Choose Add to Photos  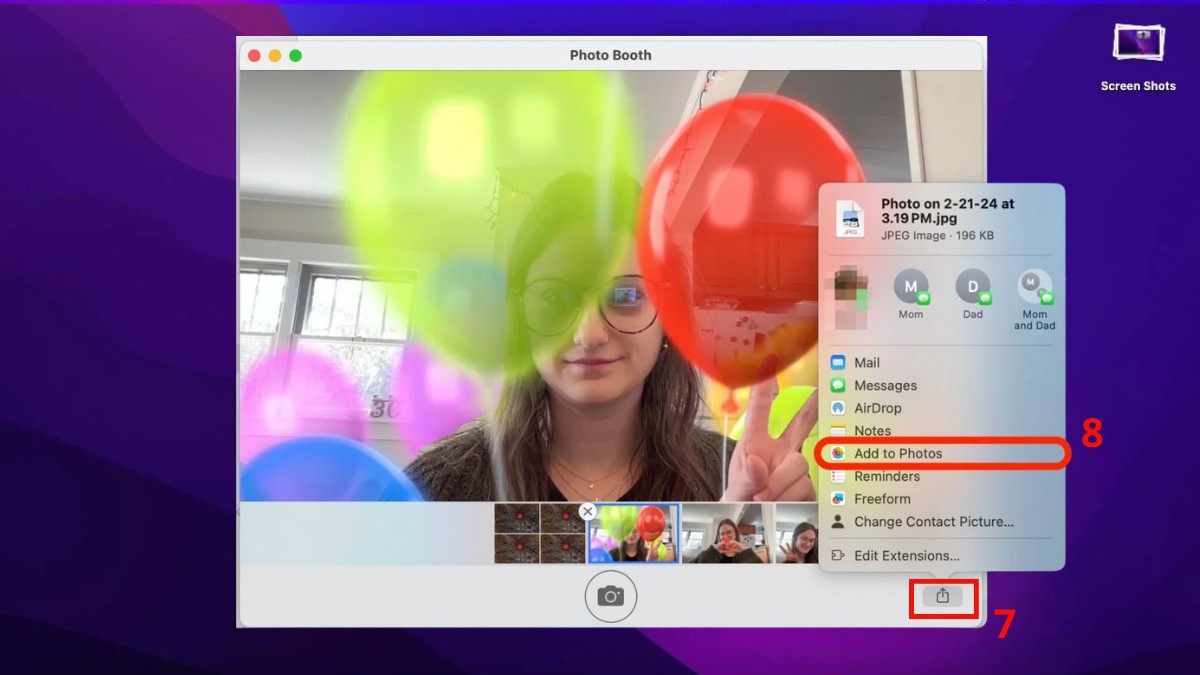point(942,453)
